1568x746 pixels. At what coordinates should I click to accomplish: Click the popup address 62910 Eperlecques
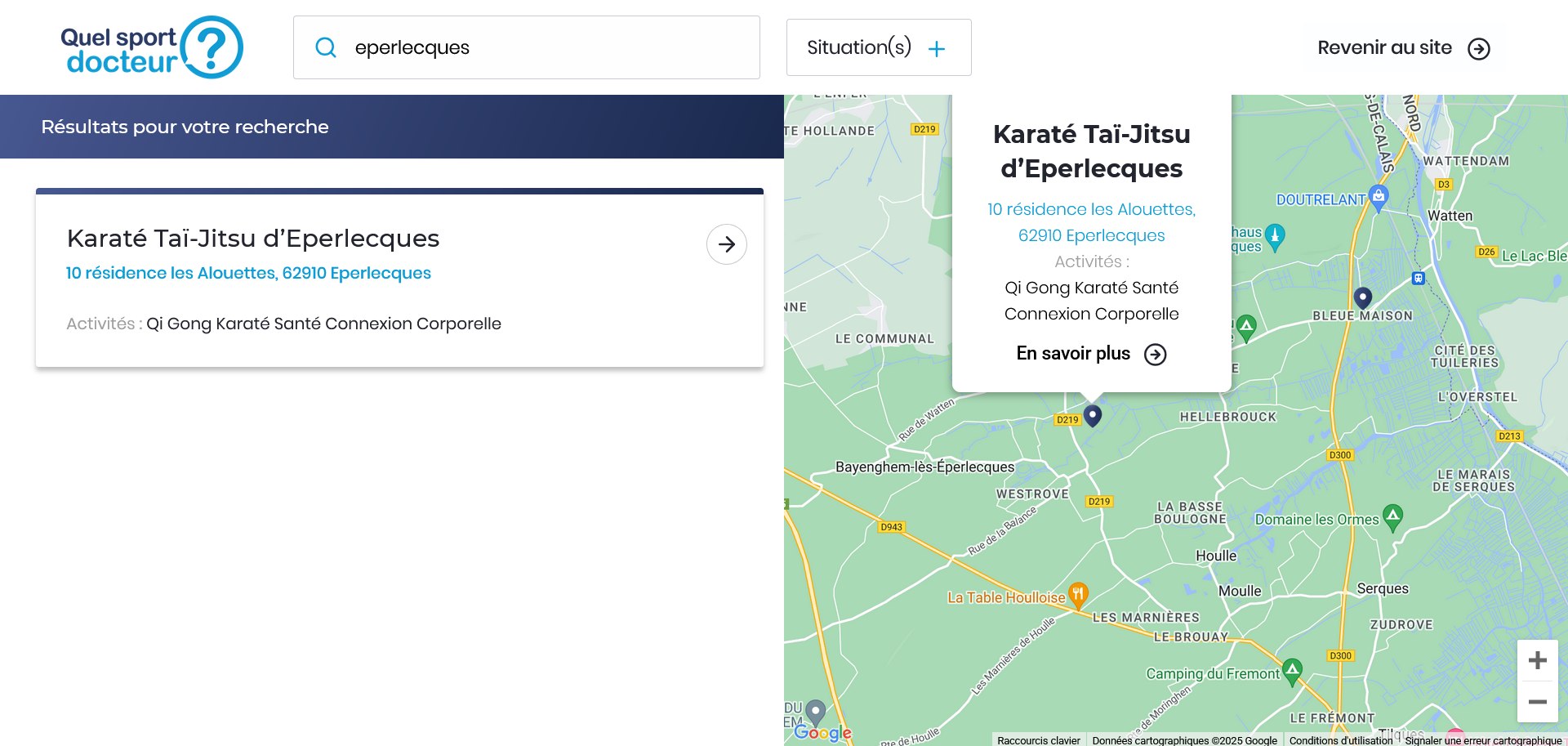point(1092,235)
